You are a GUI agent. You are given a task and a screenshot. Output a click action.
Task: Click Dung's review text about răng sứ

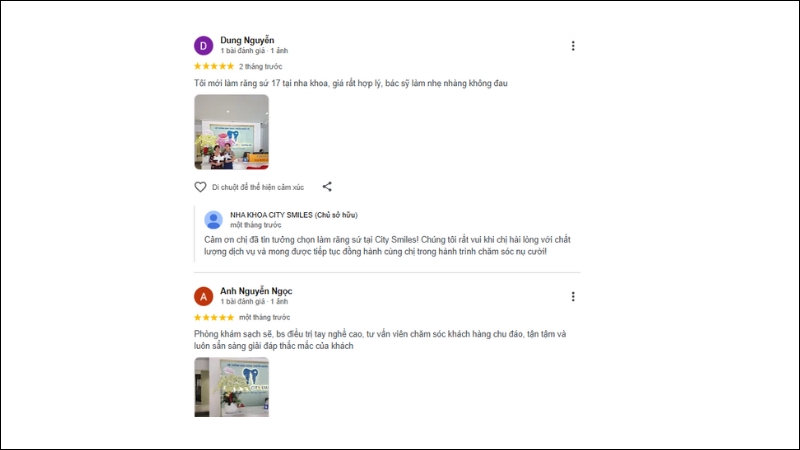(x=351, y=83)
